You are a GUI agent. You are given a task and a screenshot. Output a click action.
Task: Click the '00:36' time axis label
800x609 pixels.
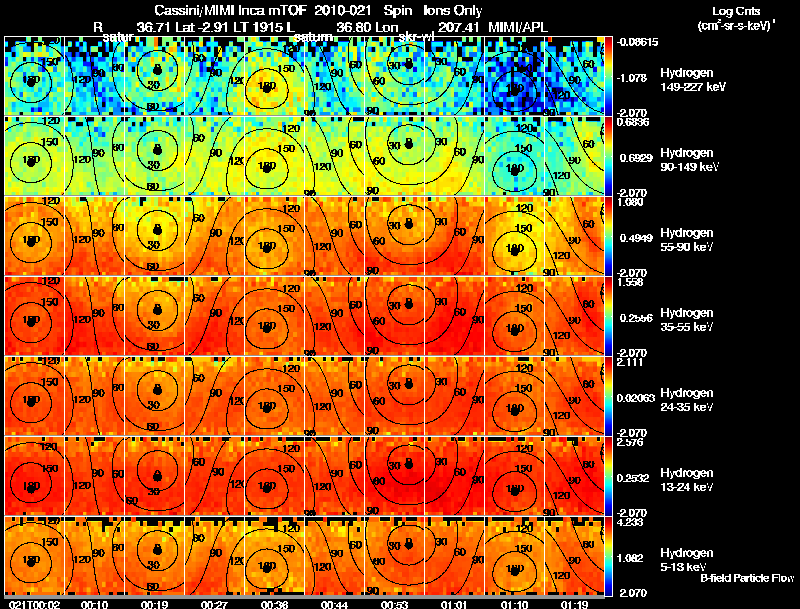pyautogui.click(x=274, y=604)
